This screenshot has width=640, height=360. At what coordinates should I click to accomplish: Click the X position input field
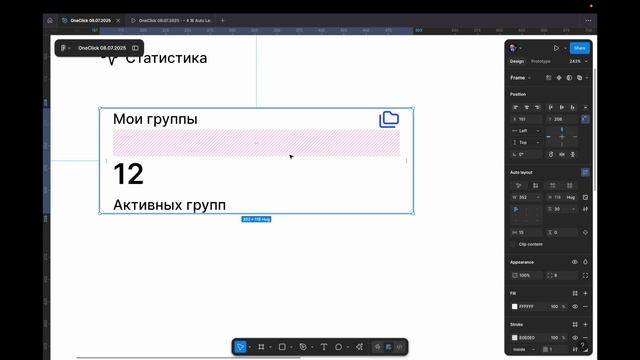coord(527,119)
